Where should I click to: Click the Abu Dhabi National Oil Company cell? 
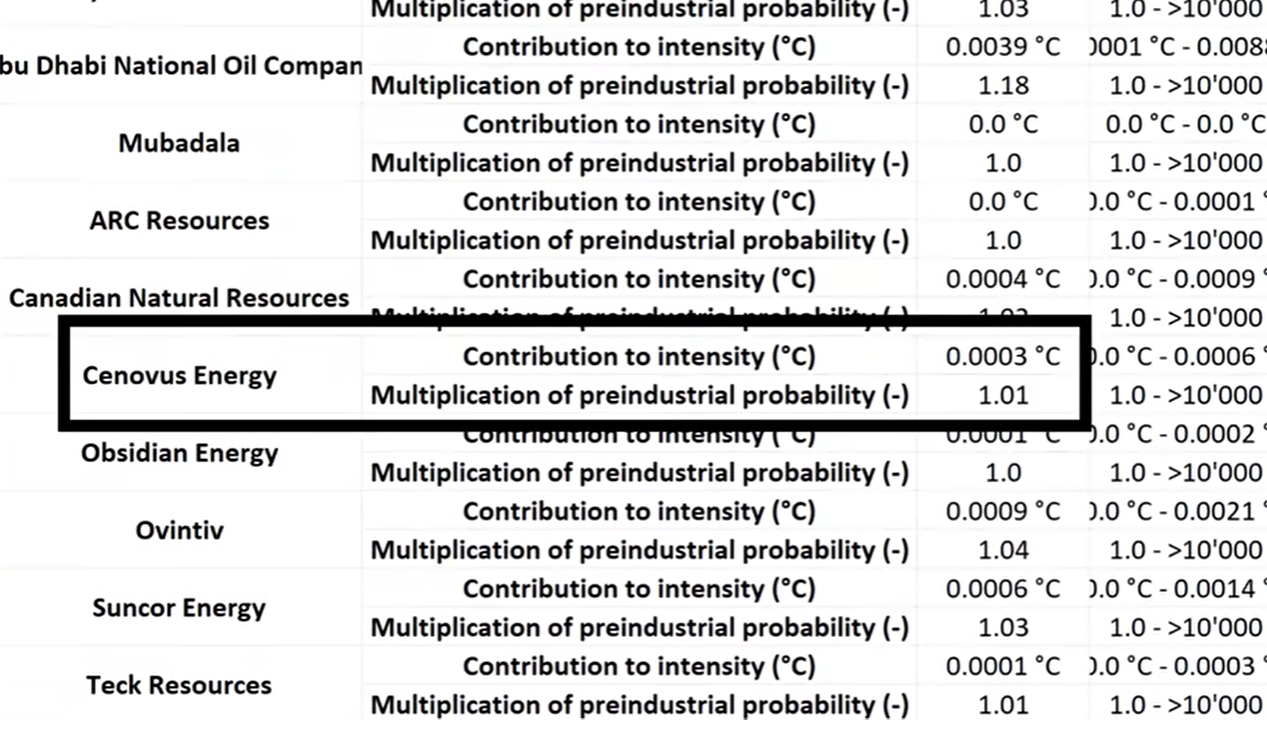point(181,66)
